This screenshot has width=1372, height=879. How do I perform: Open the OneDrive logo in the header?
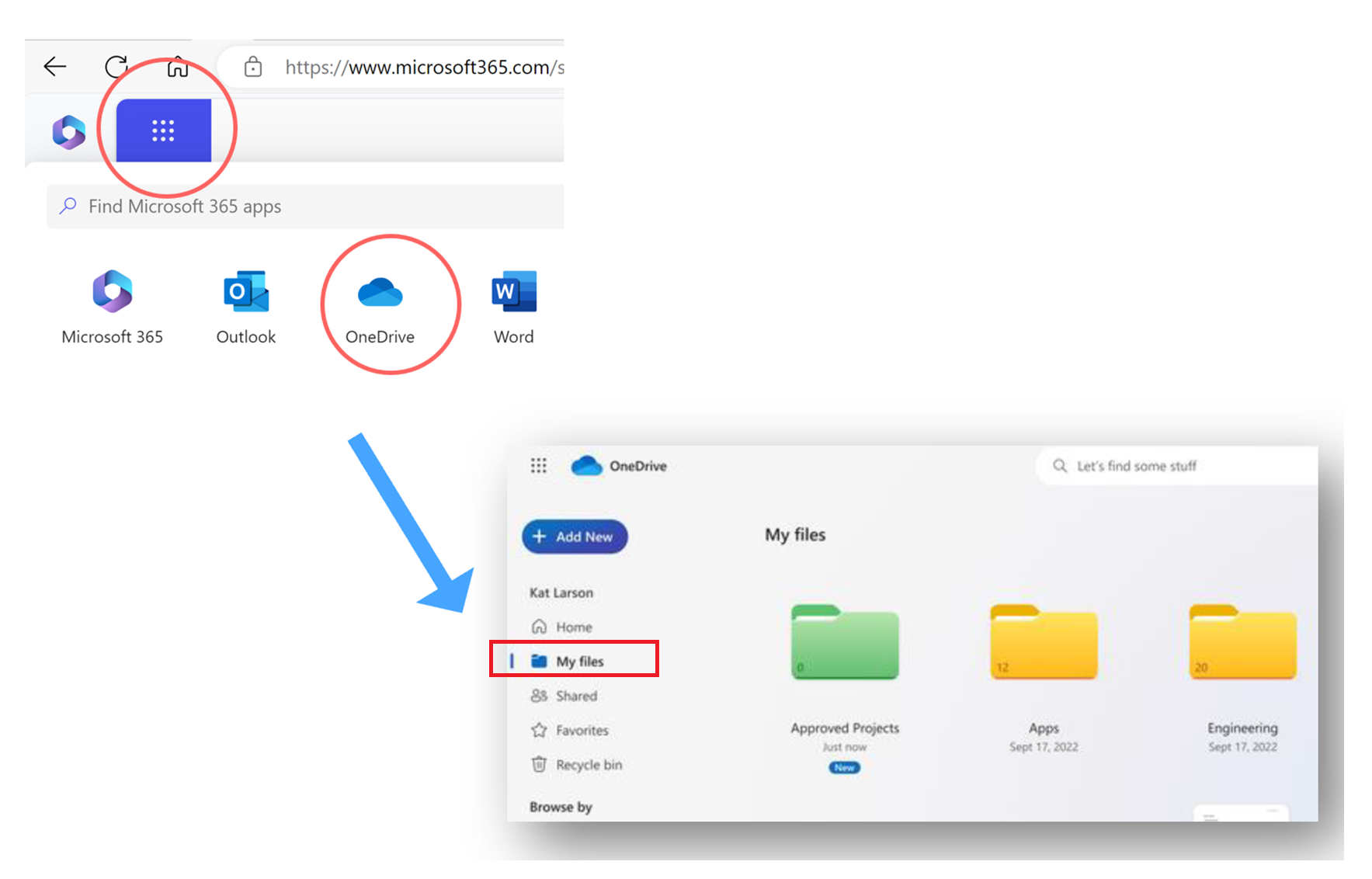[588, 465]
